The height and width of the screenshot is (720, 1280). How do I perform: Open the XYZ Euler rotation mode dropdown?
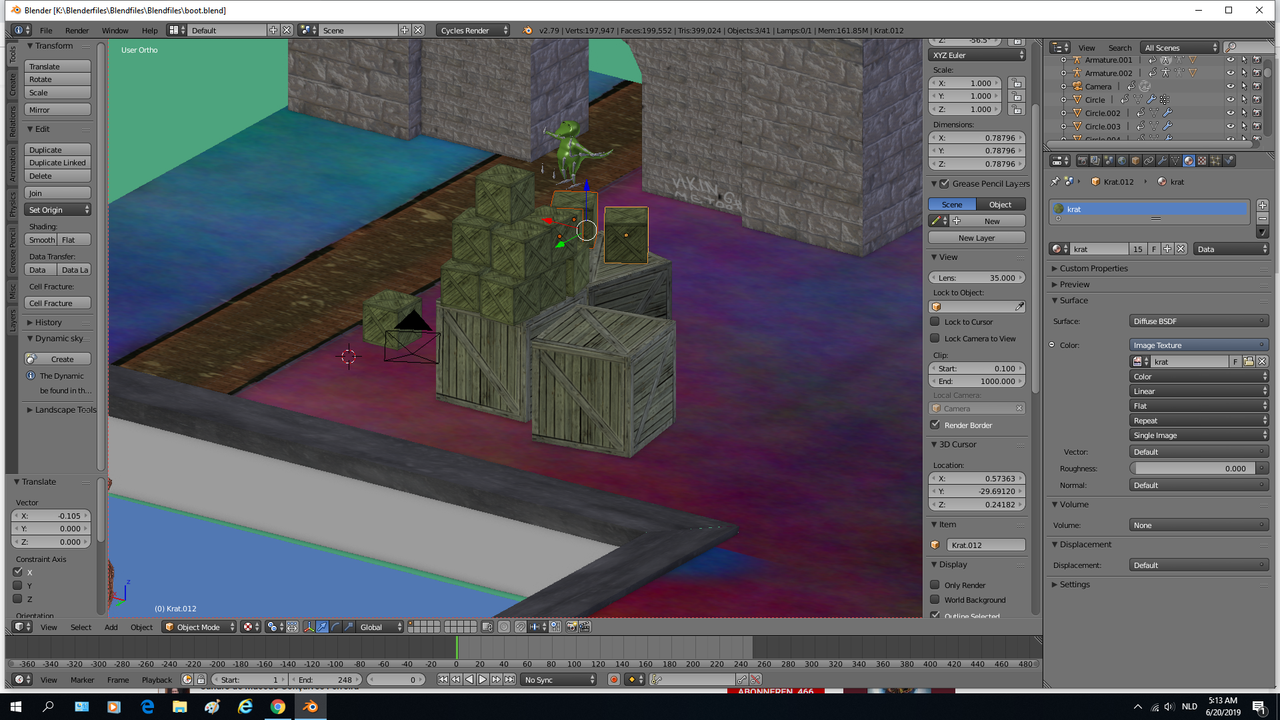(977, 55)
